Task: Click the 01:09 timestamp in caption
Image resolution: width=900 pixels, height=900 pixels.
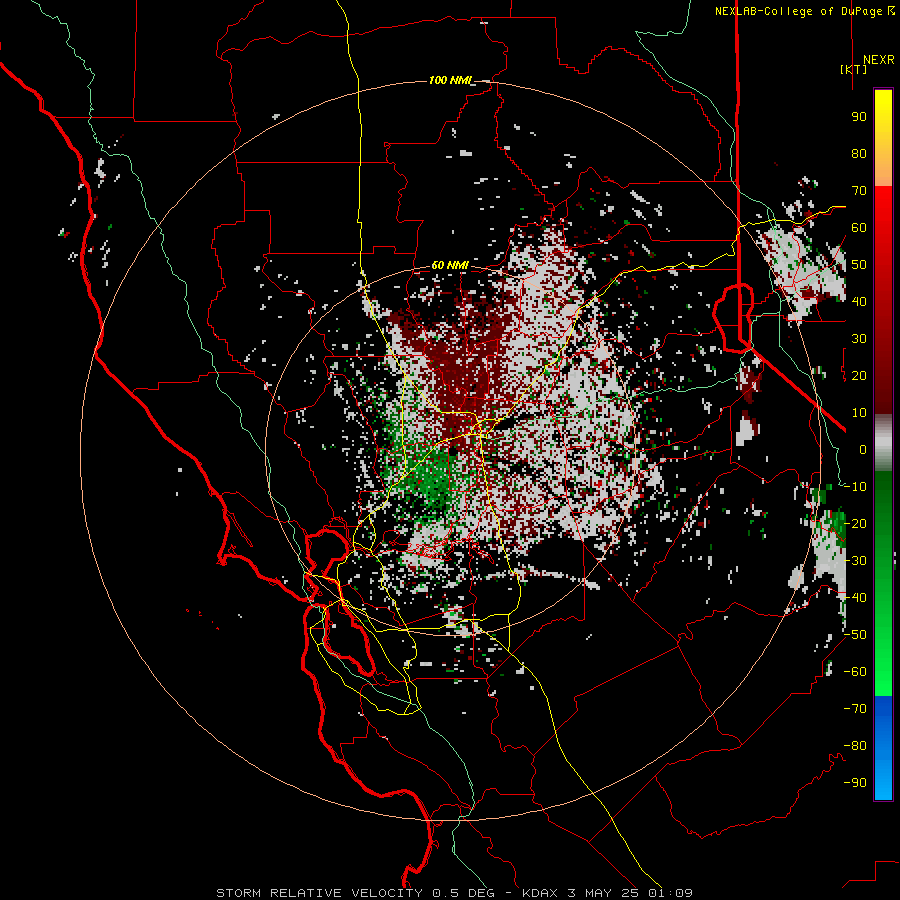Action: (670, 893)
